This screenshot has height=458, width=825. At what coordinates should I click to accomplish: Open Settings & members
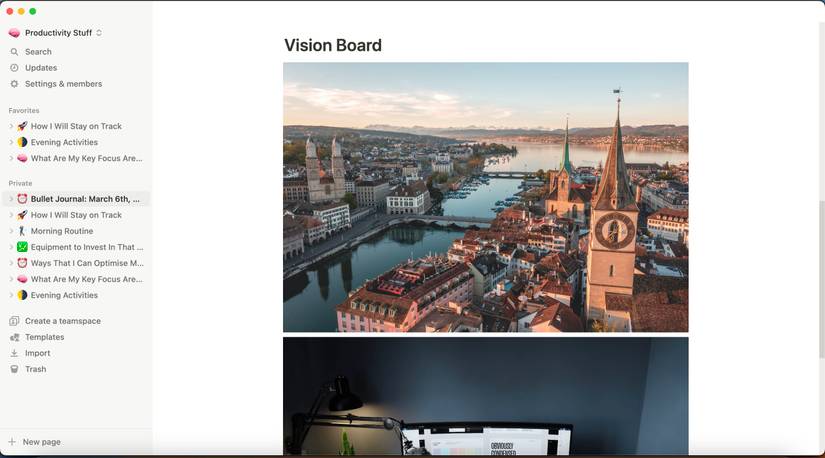tap(64, 84)
